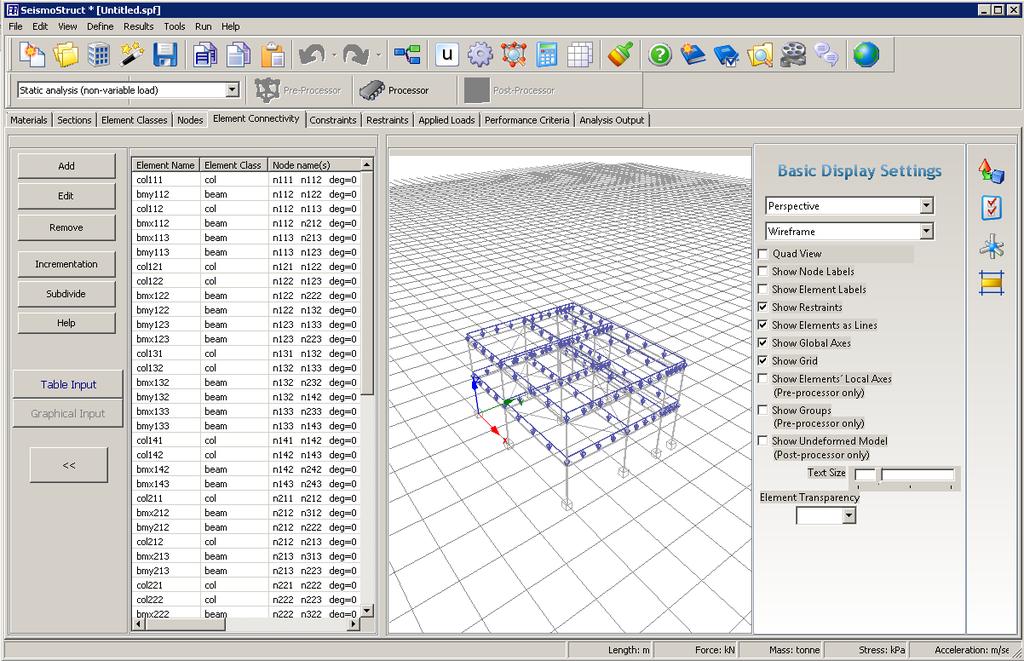This screenshot has height=661, width=1024.
Task: Launch the Wizard magic wand icon
Action: pos(133,54)
